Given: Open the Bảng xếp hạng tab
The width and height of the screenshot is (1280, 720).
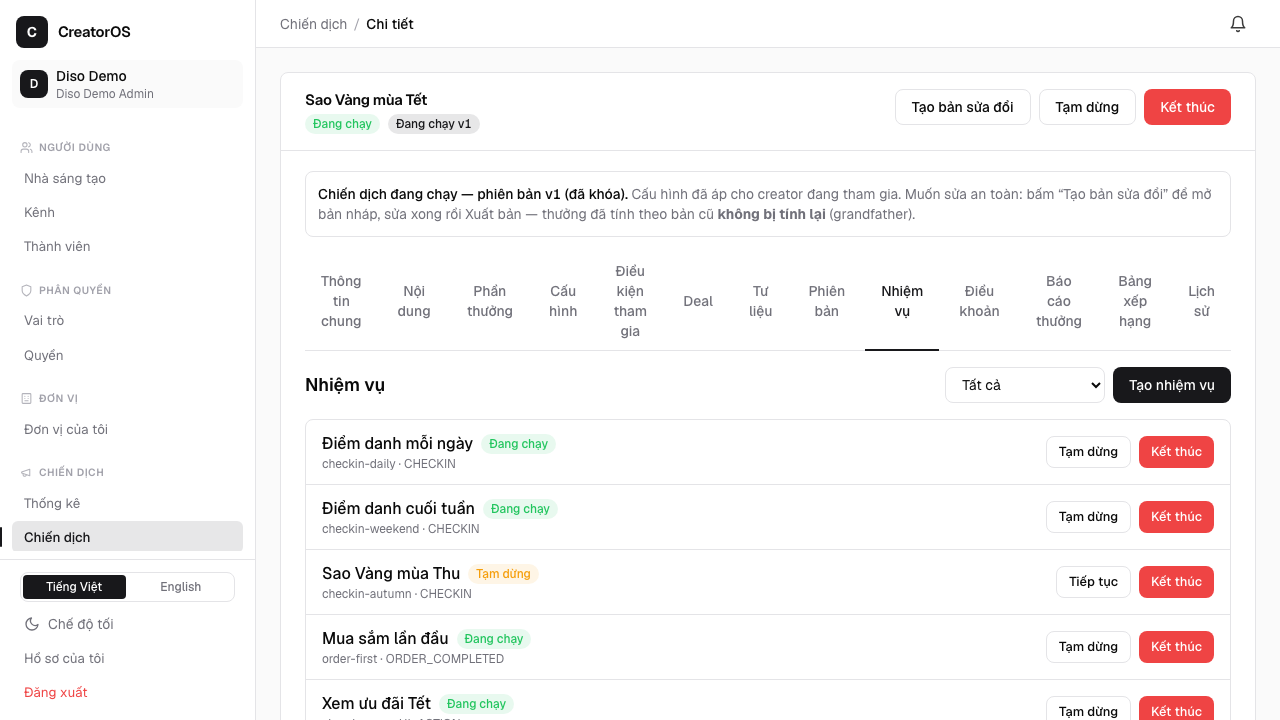Looking at the screenshot, I should point(1135,301).
